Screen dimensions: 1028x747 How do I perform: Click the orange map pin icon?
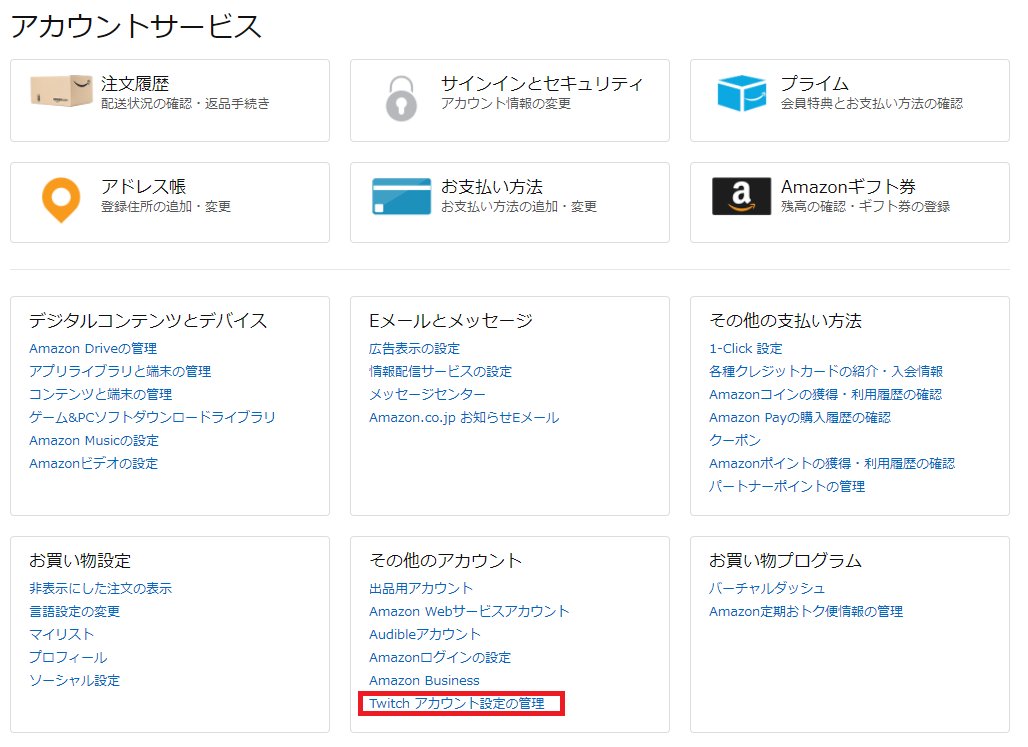pos(61,199)
